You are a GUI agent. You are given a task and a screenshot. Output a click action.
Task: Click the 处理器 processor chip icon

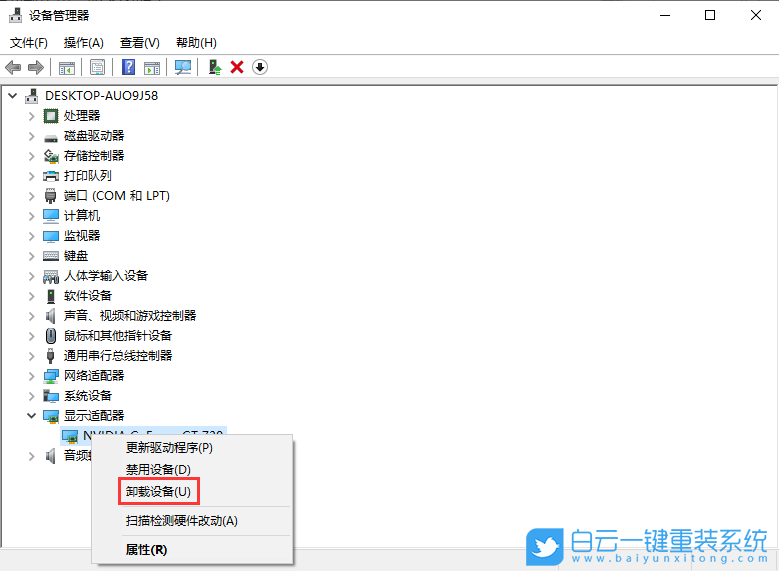pos(51,116)
